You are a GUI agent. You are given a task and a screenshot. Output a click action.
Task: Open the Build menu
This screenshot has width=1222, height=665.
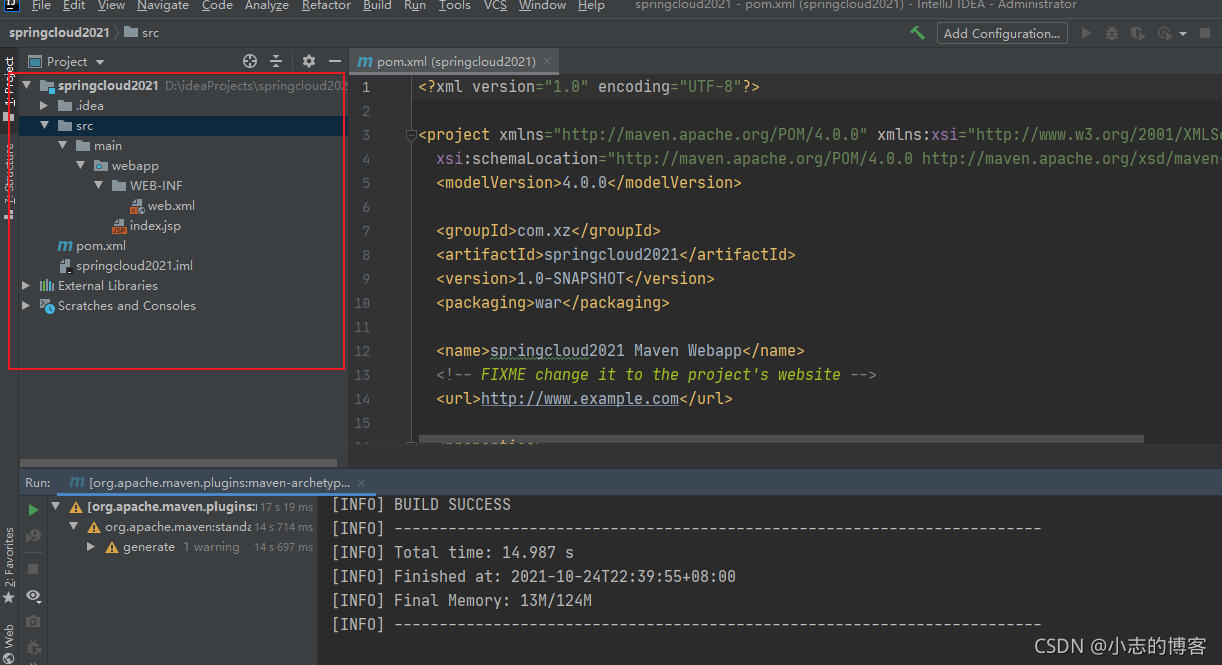pyautogui.click(x=377, y=5)
